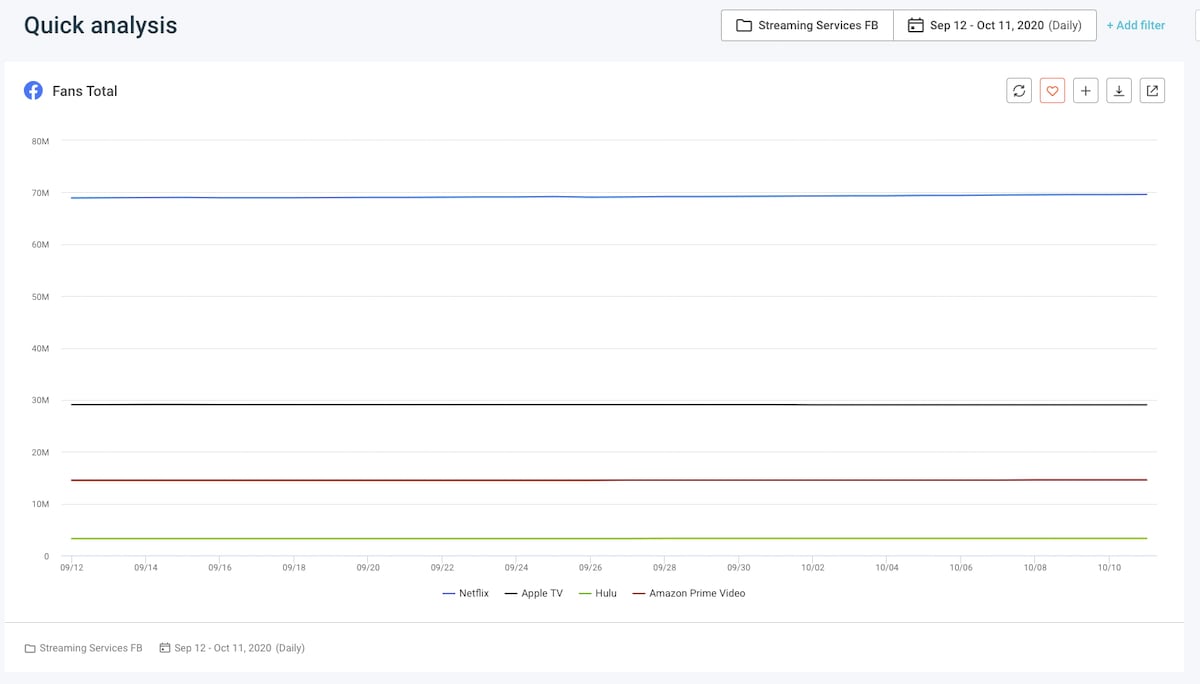Open the Sep 12 - Oct 11, 2020 date picker
Image resolution: width=1200 pixels, height=684 pixels.
click(995, 25)
